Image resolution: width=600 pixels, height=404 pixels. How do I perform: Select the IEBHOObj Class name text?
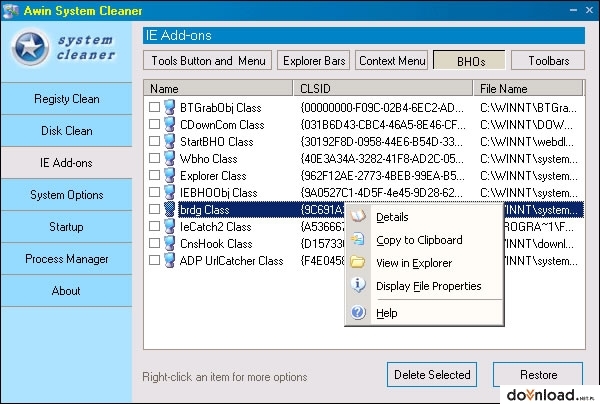[218, 193]
